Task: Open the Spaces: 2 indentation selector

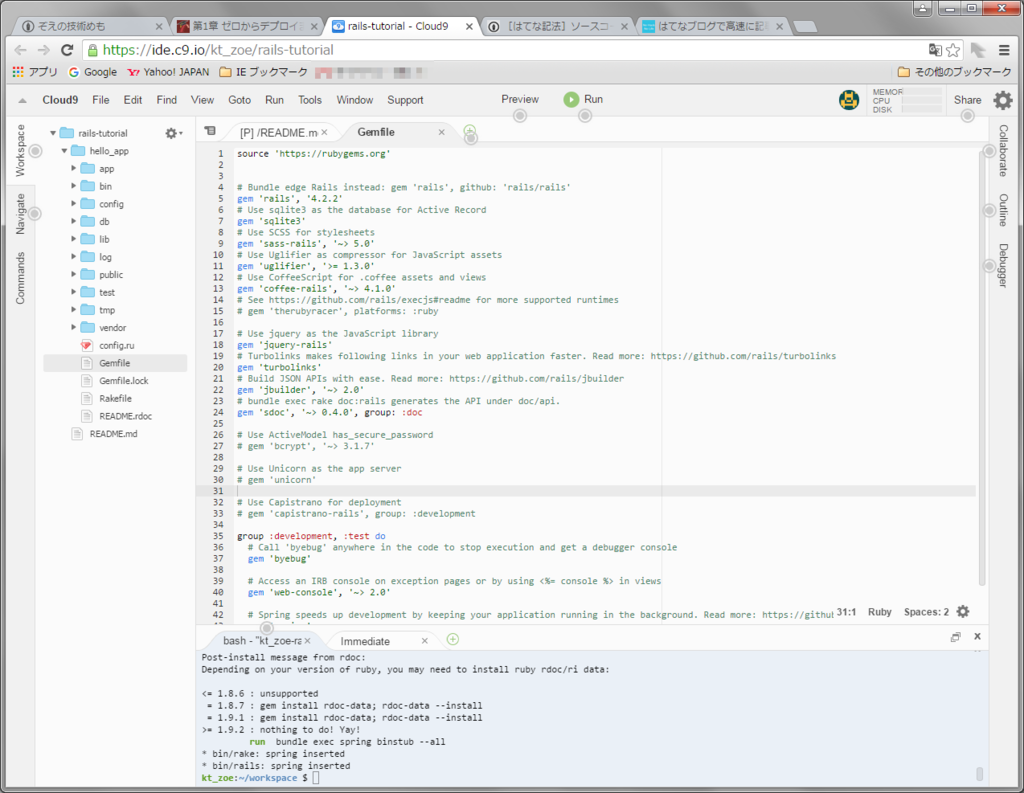Action: click(x=926, y=612)
